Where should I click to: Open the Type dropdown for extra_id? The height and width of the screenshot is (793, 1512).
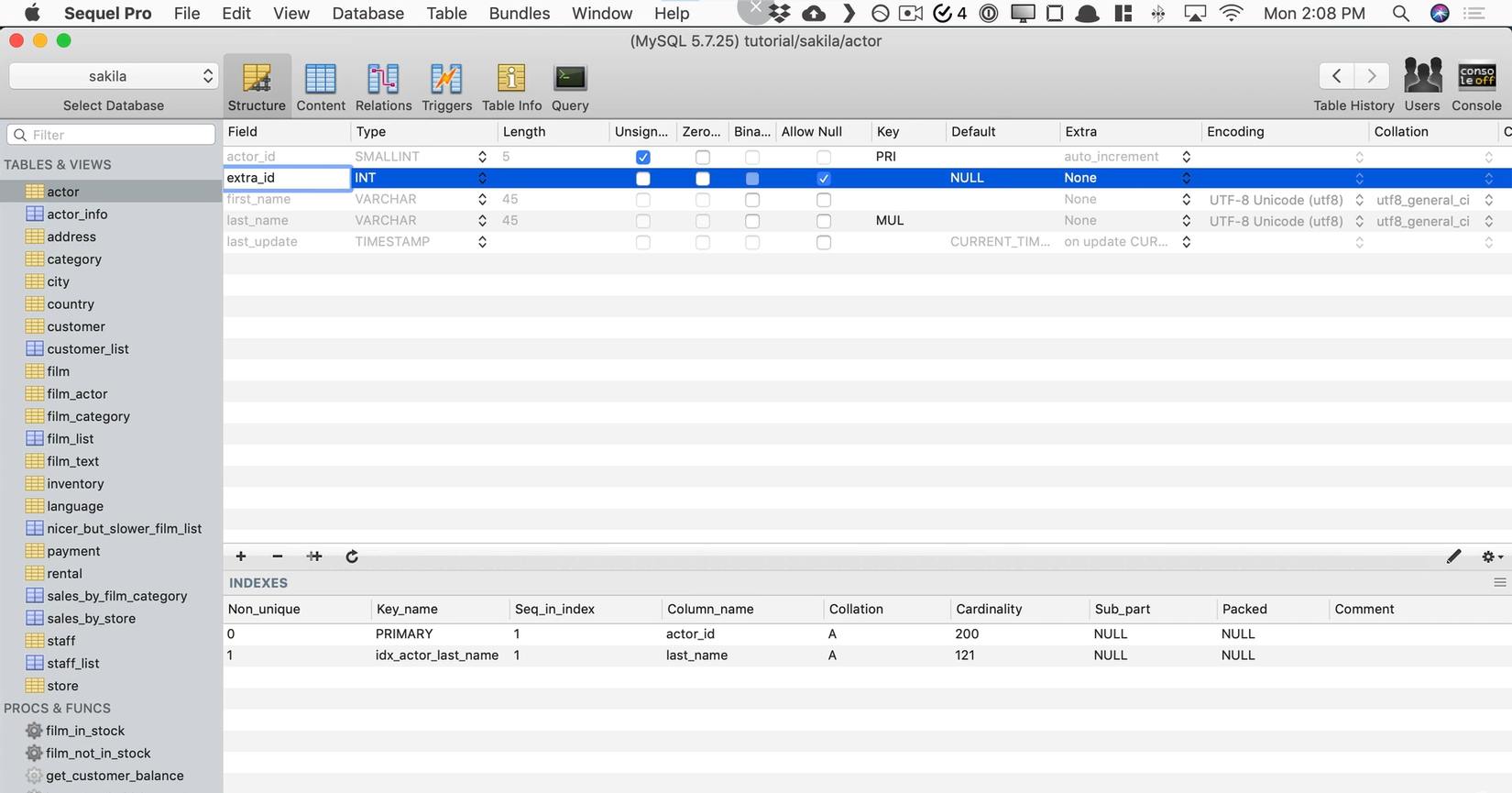(x=482, y=179)
